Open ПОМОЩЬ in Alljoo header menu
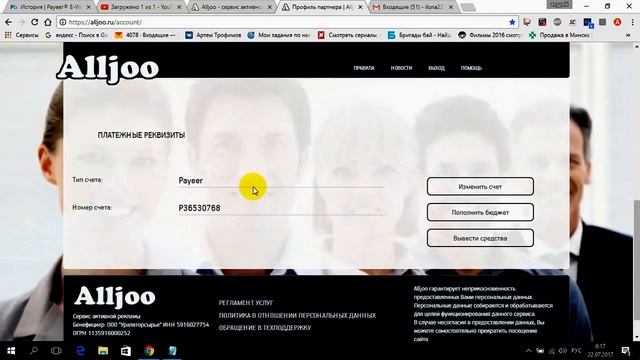The image size is (640, 360). point(471,68)
